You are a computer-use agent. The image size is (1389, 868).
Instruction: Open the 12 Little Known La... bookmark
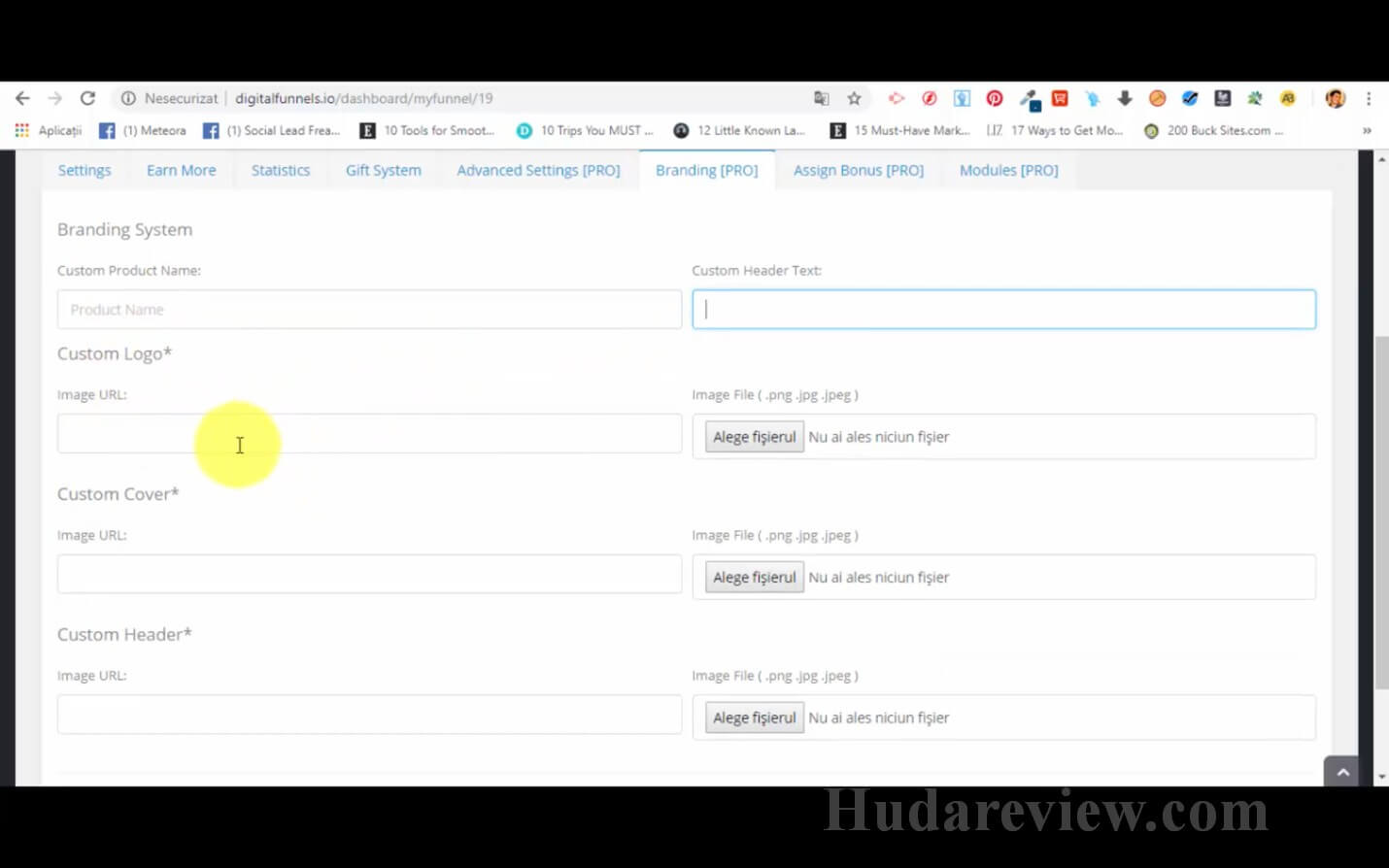pyautogui.click(x=740, y=130)
